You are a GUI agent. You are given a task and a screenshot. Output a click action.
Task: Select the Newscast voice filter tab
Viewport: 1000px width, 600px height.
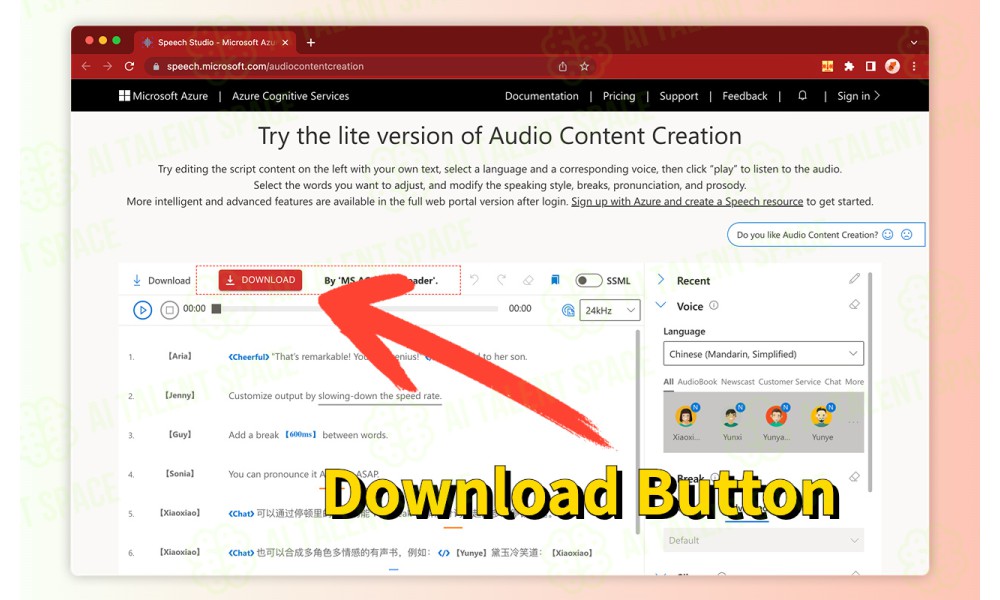(737, 382)
